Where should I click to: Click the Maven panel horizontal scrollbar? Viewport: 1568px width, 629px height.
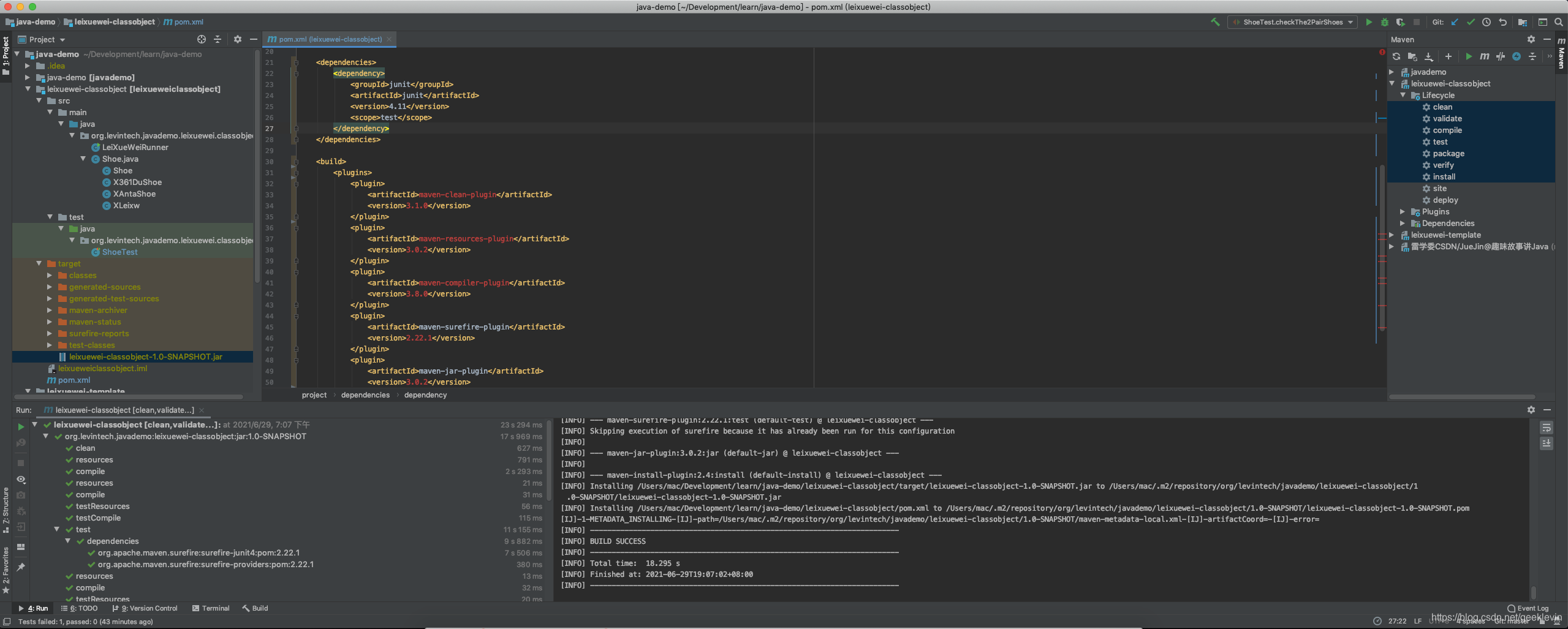(x=1462, y=397)
